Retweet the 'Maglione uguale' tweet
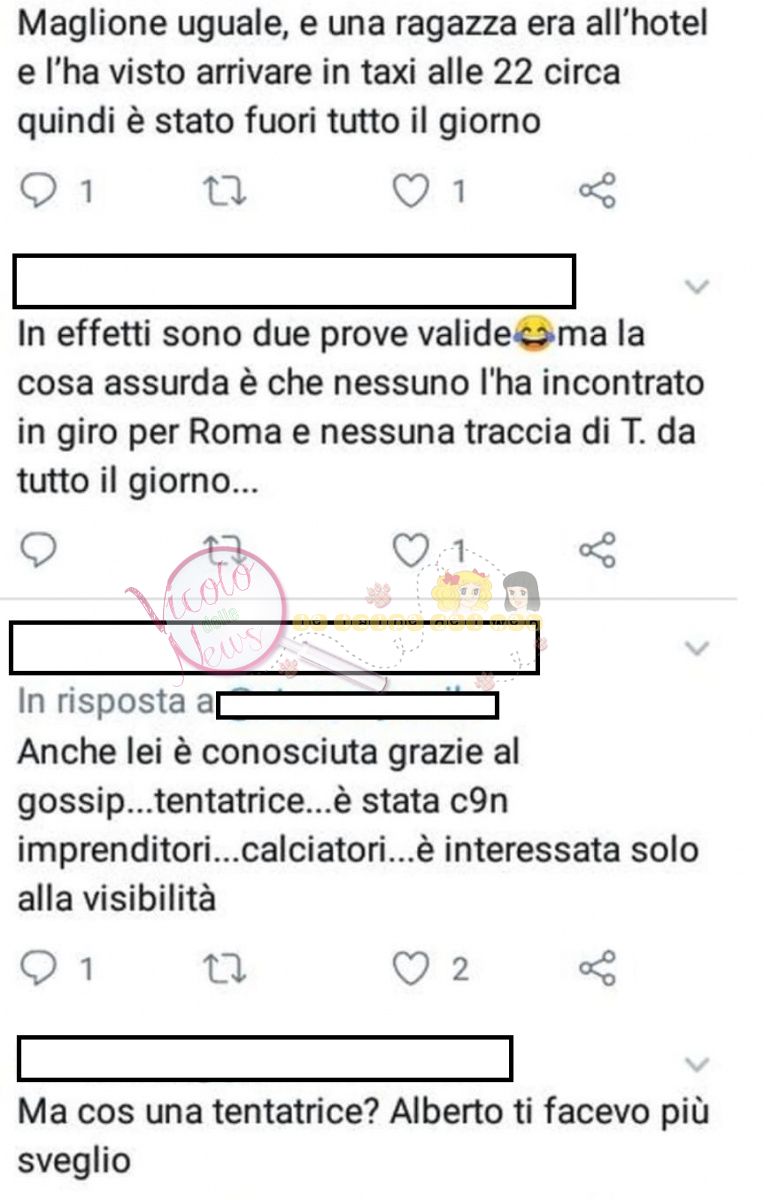The height and width of the screenshot is (1200, 764). pyautogui.click(x=223, y=191)
